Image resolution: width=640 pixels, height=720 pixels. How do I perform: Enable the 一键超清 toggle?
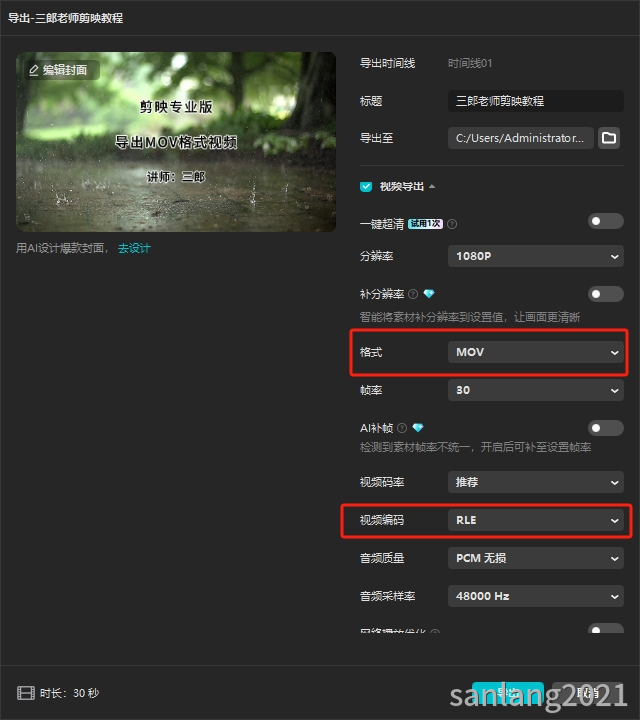[x=606, y=221]
